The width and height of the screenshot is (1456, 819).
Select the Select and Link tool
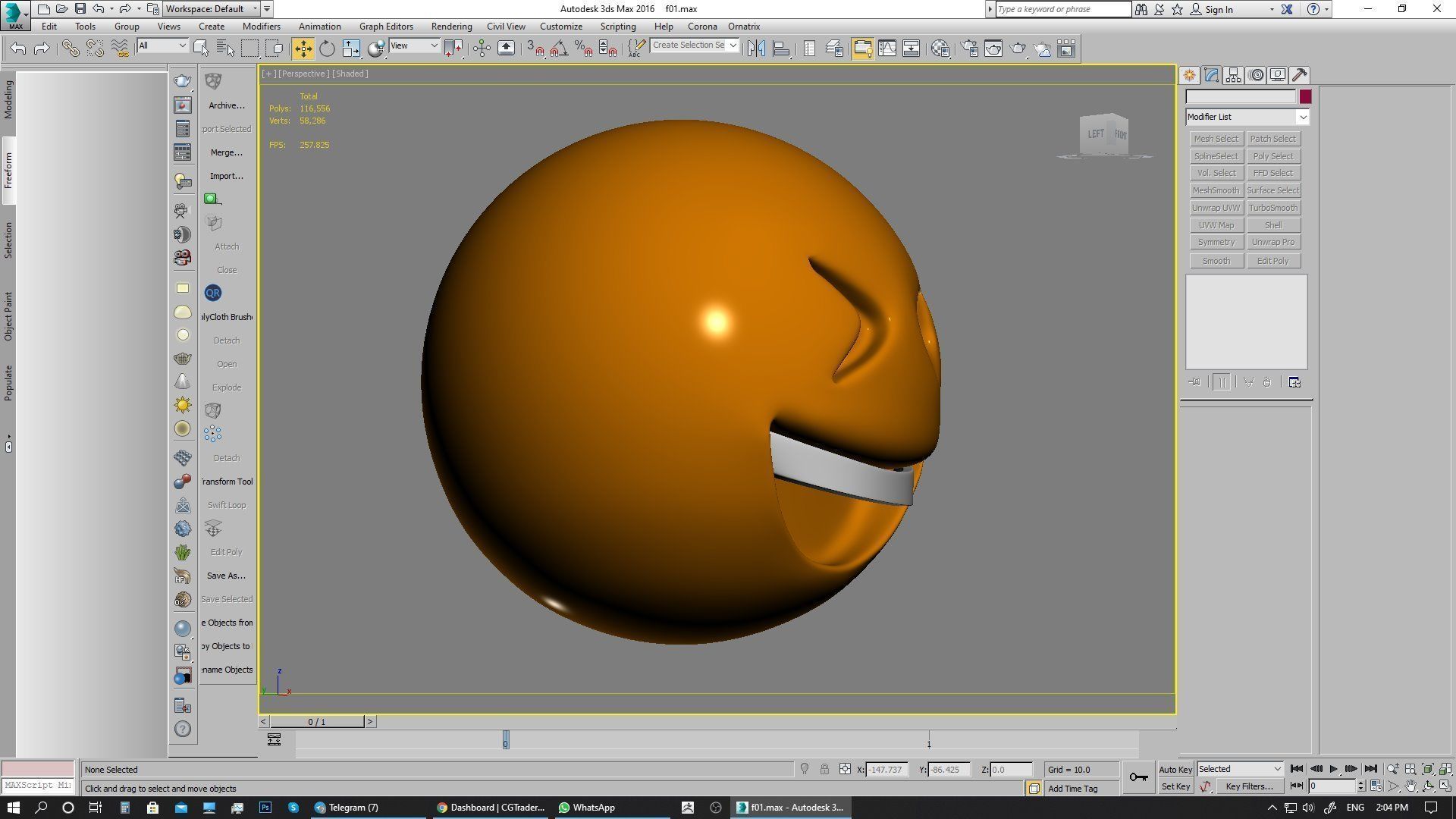click(x=71, y=49)
